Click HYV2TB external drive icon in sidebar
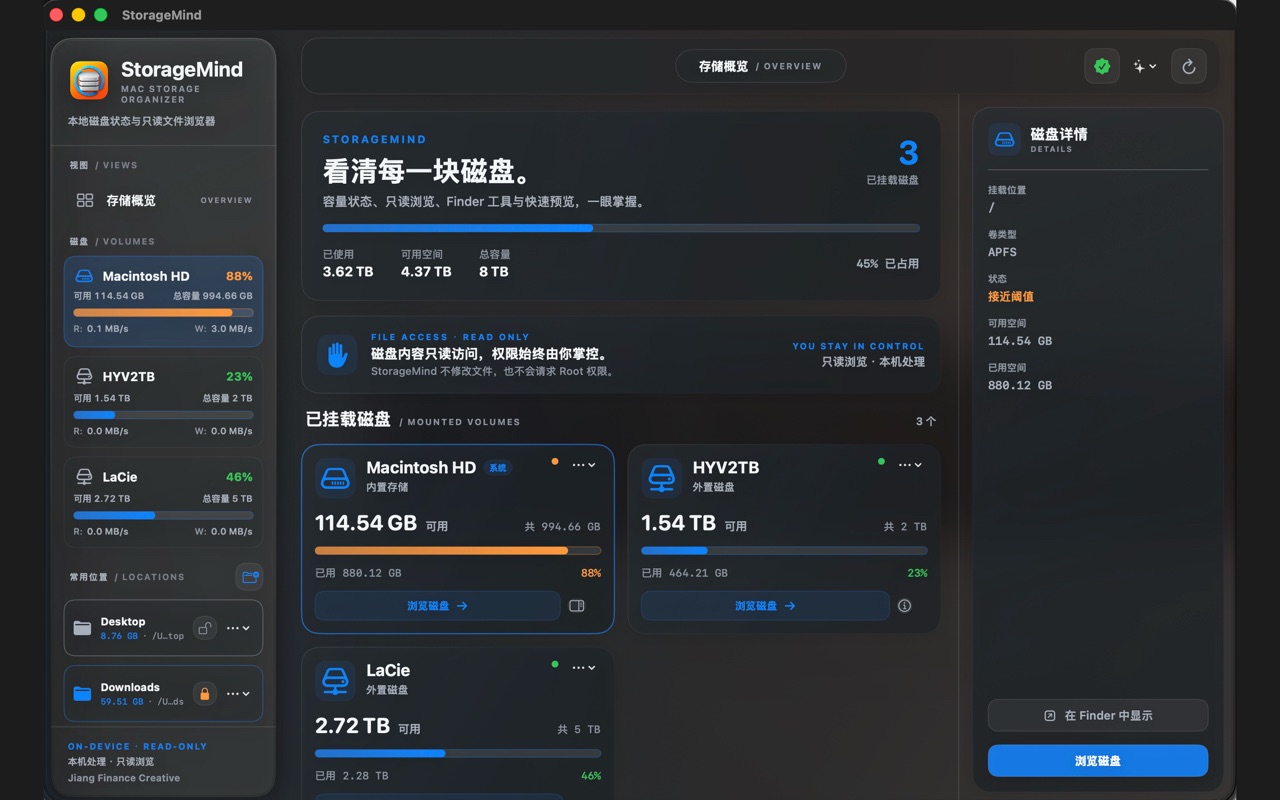 (x=84, y=377)
